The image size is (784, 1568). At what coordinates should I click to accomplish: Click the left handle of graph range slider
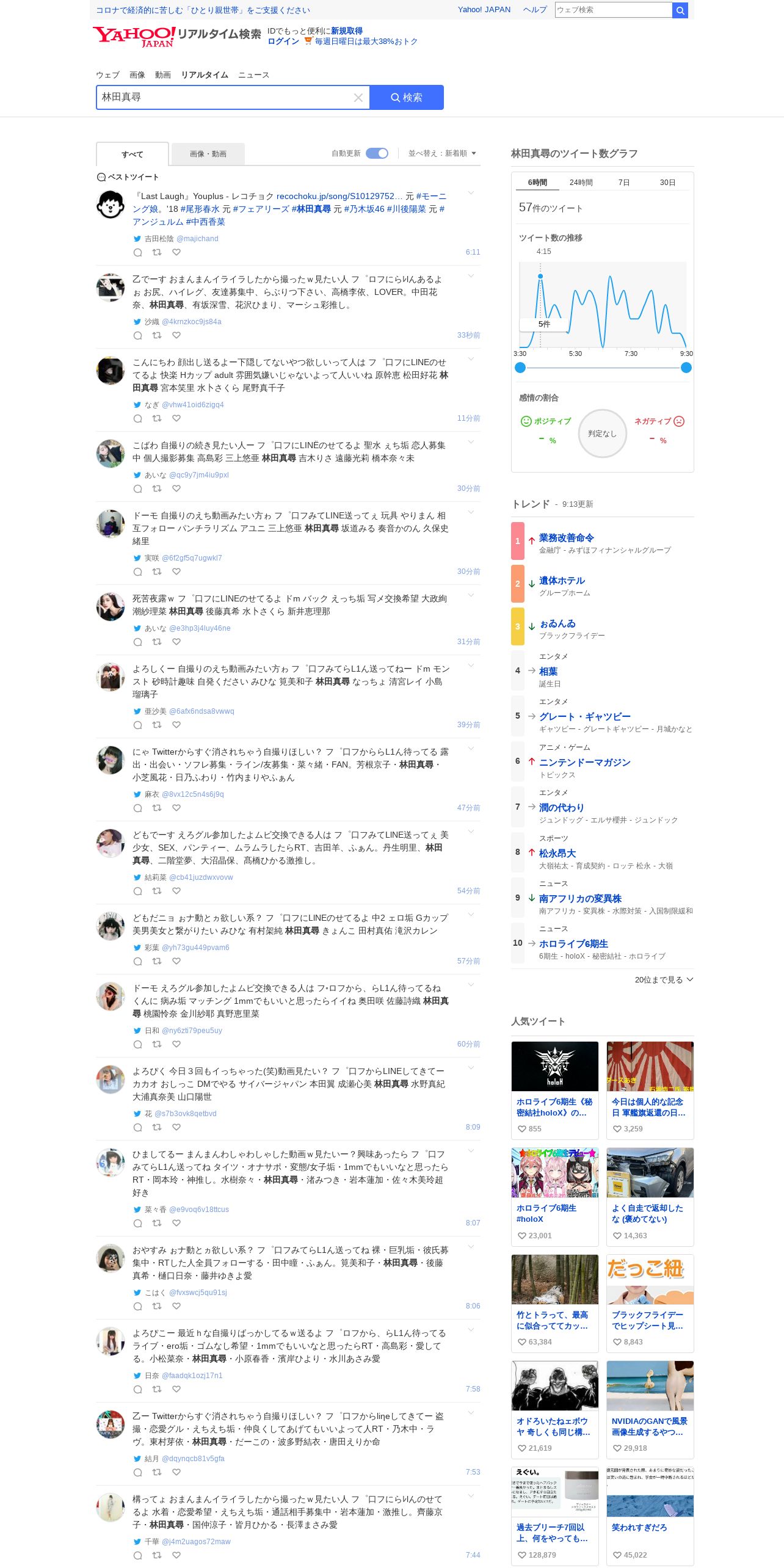tap(520, 368)
